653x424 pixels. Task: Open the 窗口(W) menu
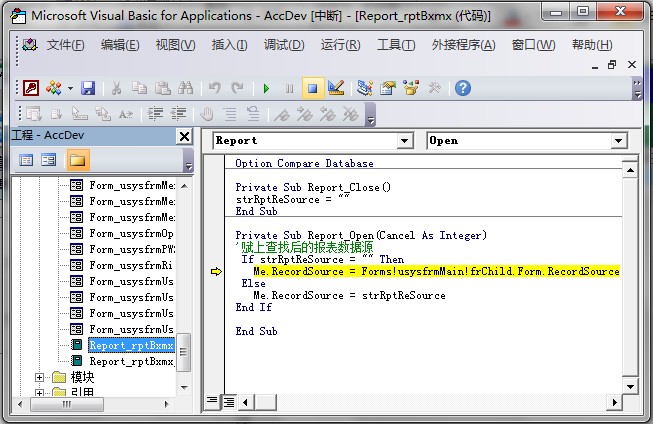533,45
